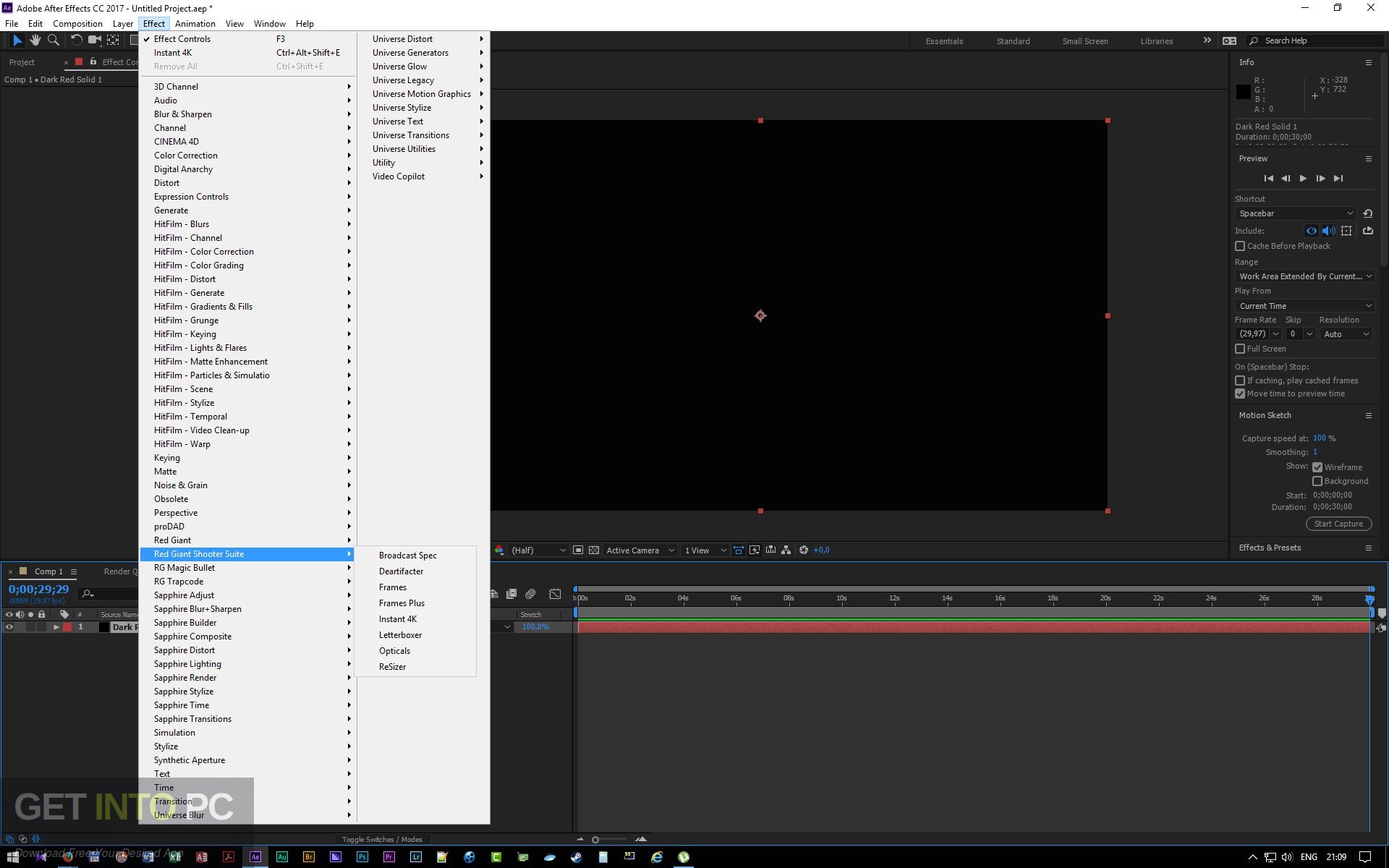This screenshot has height=868, width=1389.
Task: Toggle the layer lock on Effect Controls panel
Action: click(93, 62)
